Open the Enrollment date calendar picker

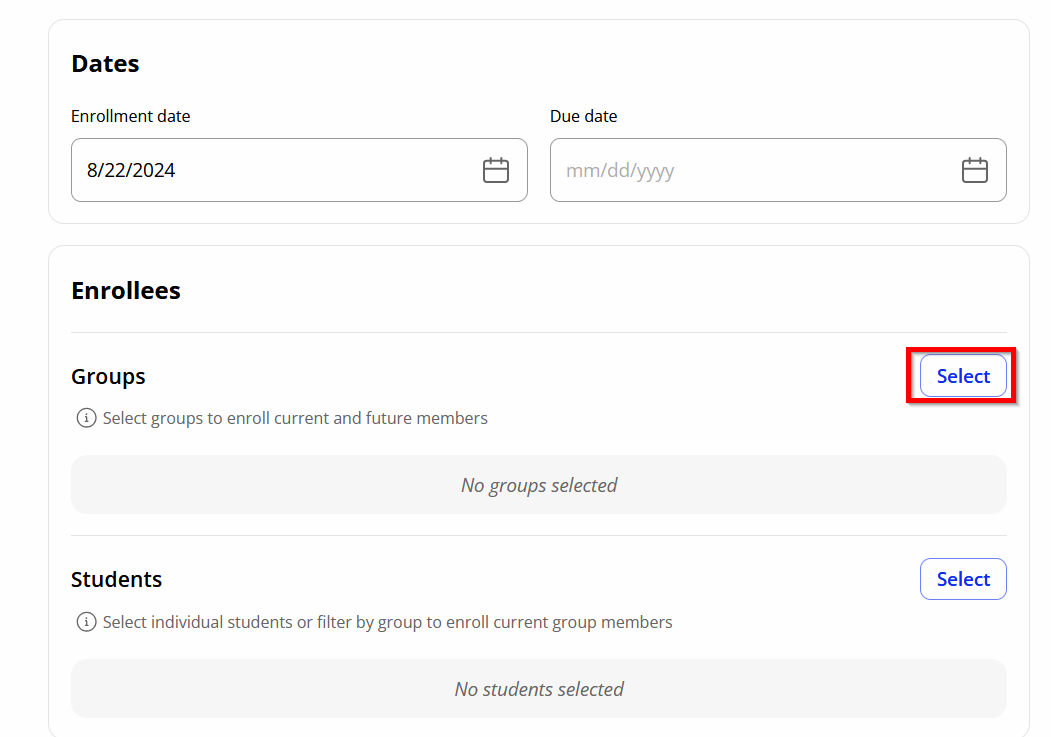(x=496, y=170)
